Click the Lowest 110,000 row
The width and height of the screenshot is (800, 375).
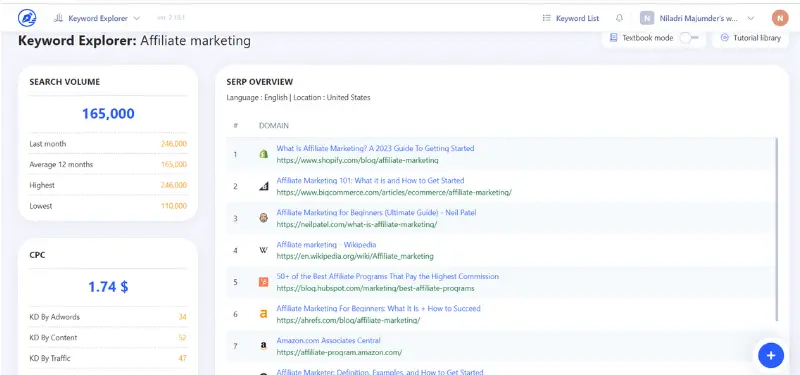click(108, 206)
